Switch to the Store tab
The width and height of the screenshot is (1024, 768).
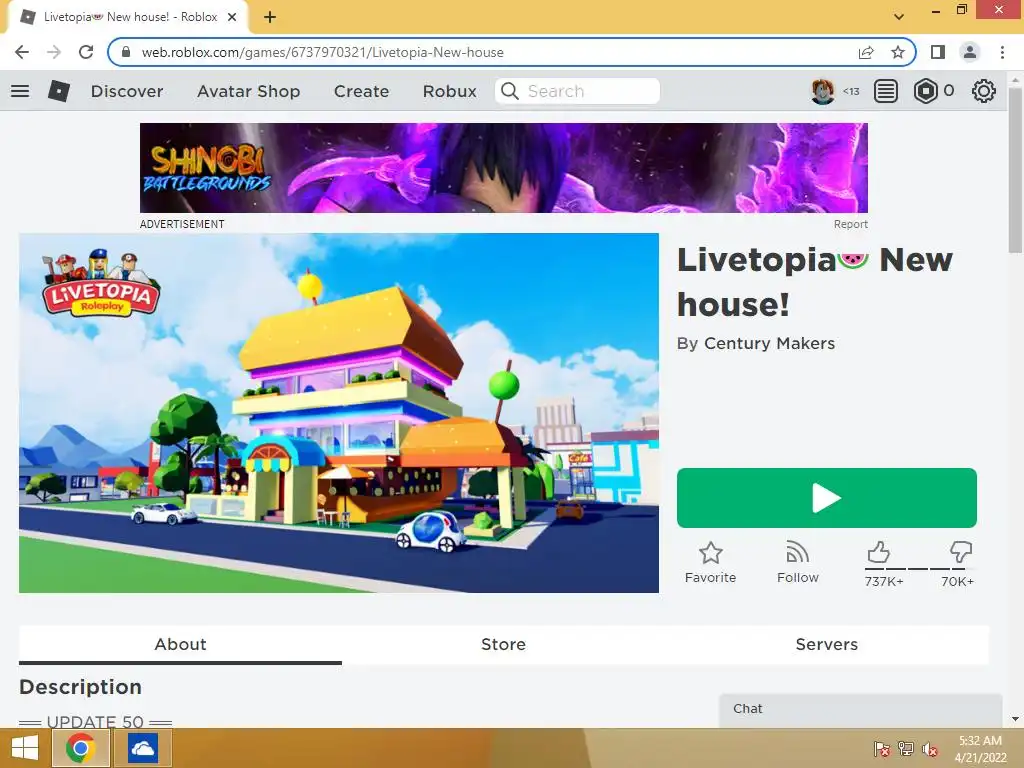click(x=503, y=644)
